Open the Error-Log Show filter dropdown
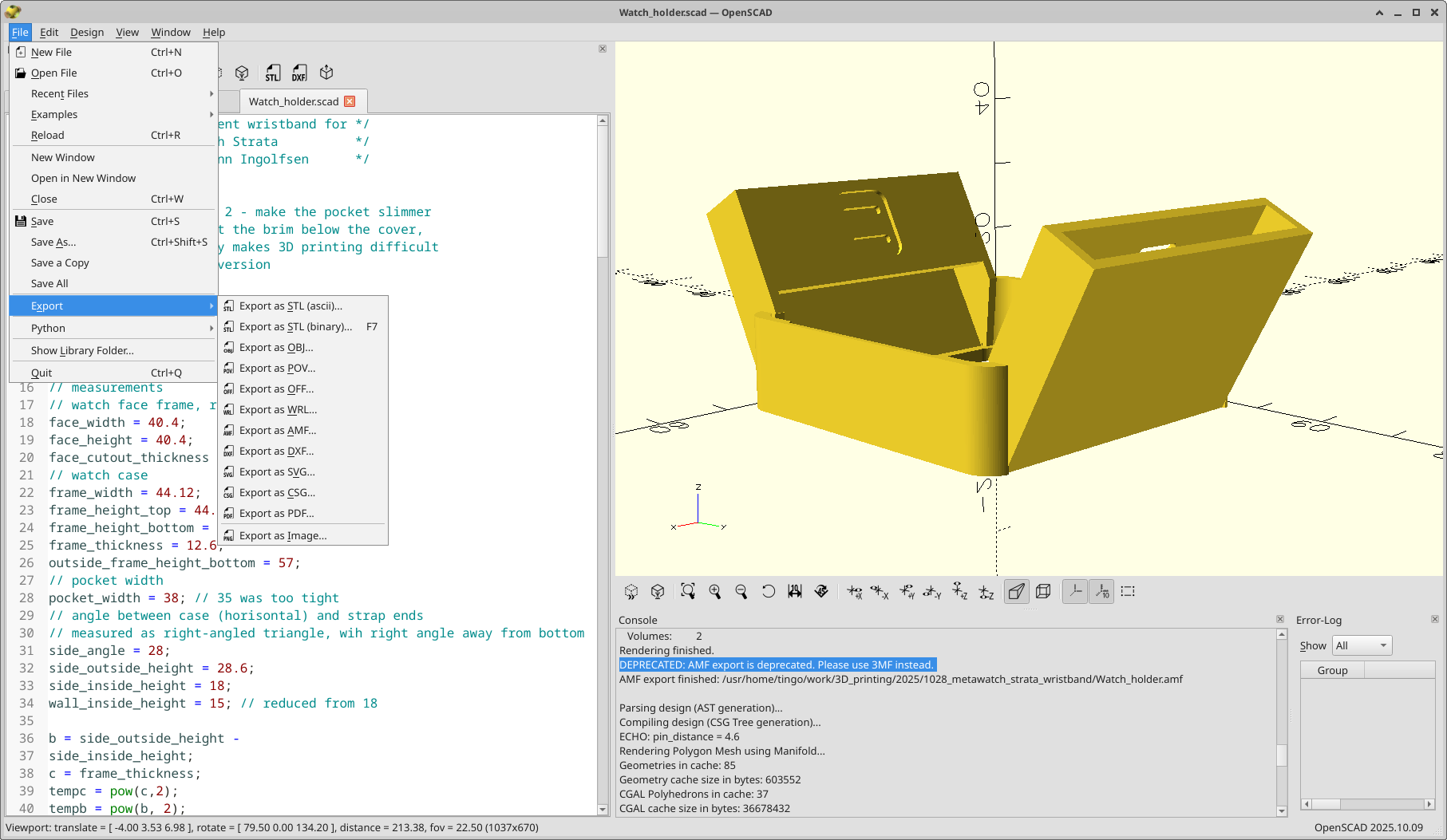The width and height of the screenshot is (1447, 840). 1362,645
